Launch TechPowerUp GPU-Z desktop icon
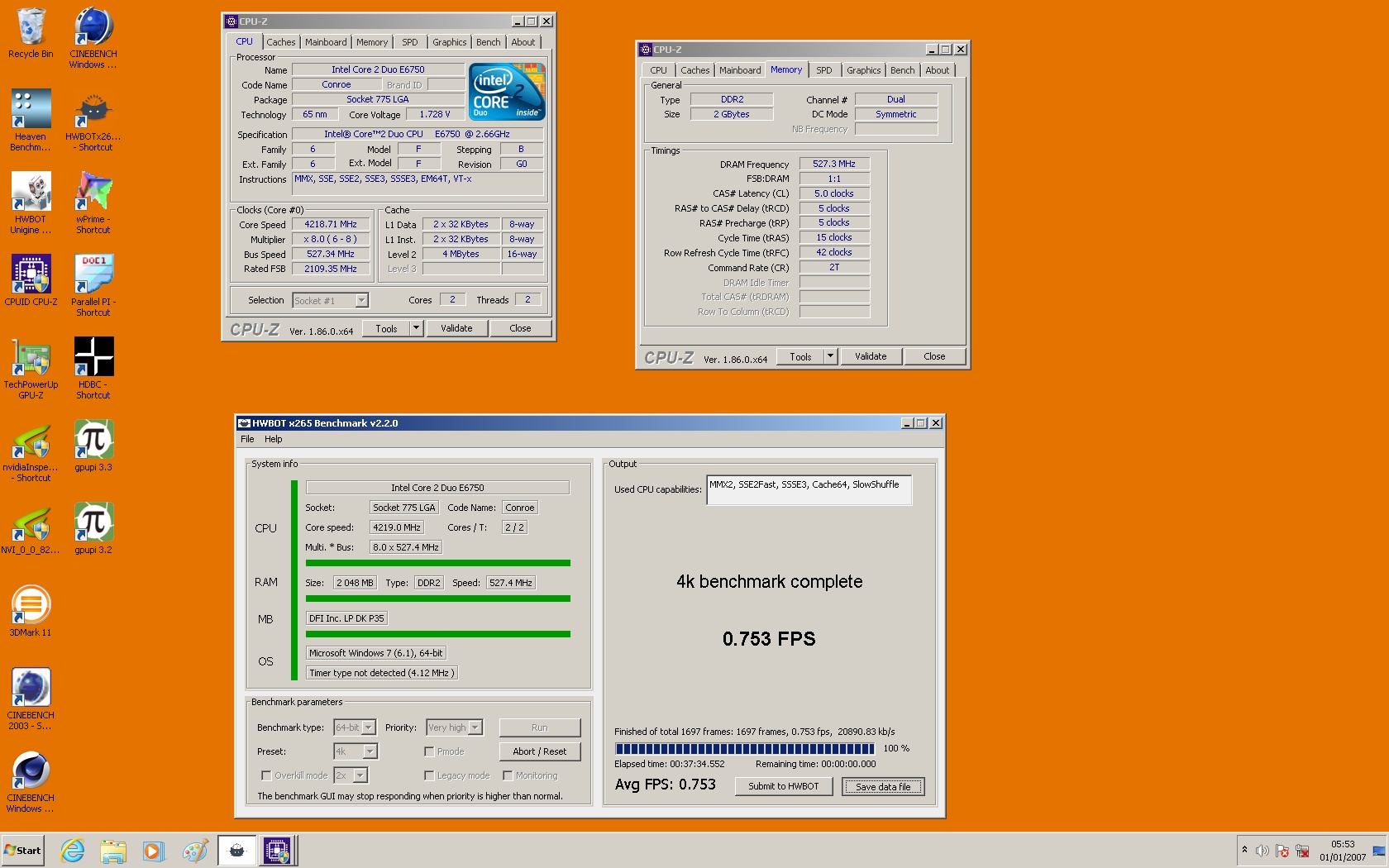1389x868 pixels. 31,369
